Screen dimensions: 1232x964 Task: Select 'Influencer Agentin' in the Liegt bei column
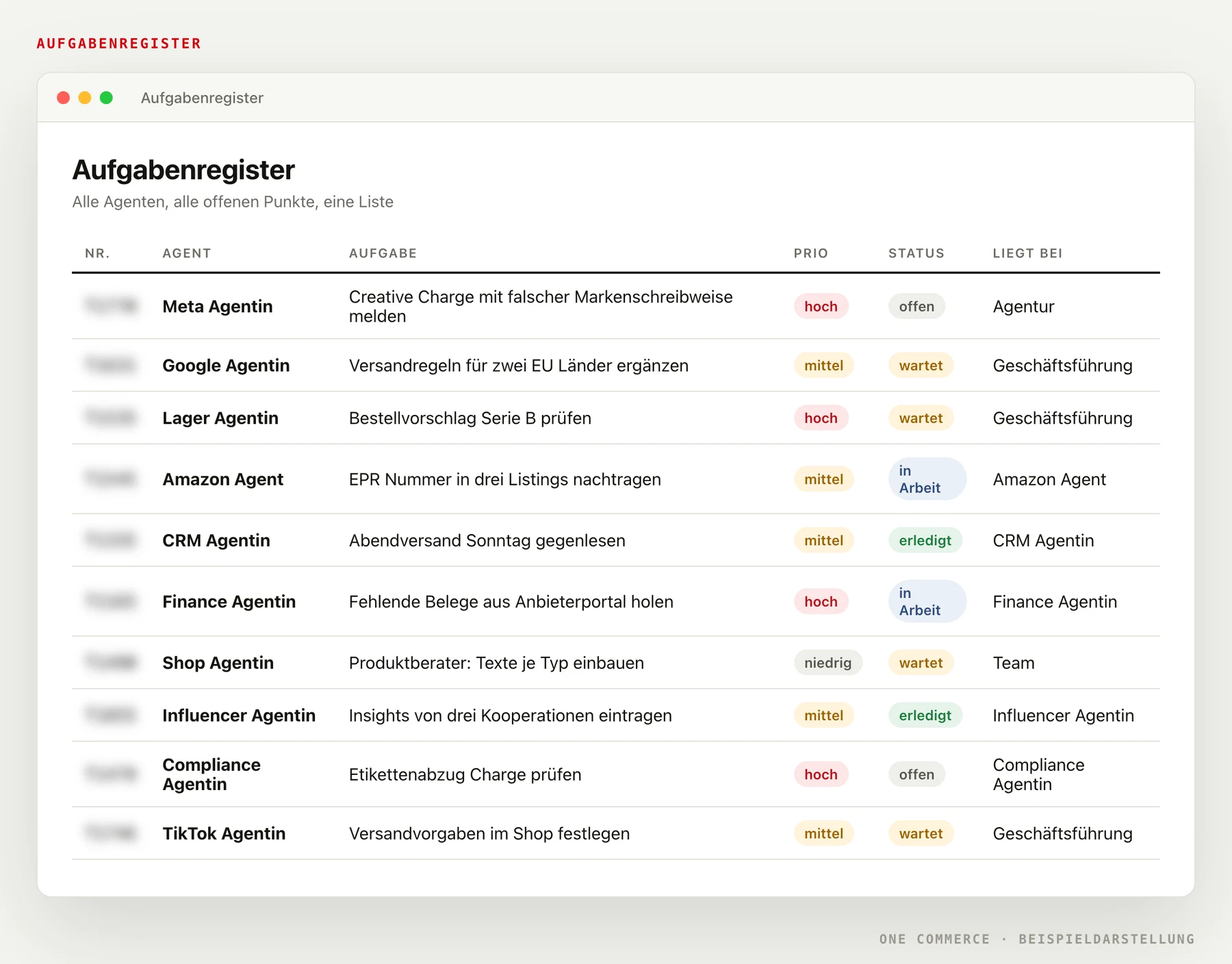coord(1063,715)
